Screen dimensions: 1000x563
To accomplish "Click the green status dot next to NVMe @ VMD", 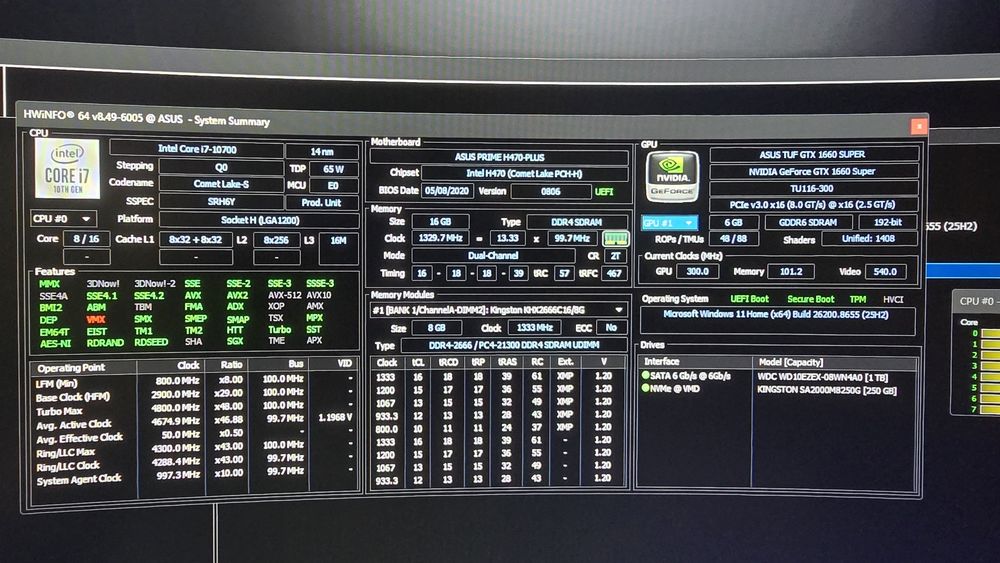I will click(645, 388).
